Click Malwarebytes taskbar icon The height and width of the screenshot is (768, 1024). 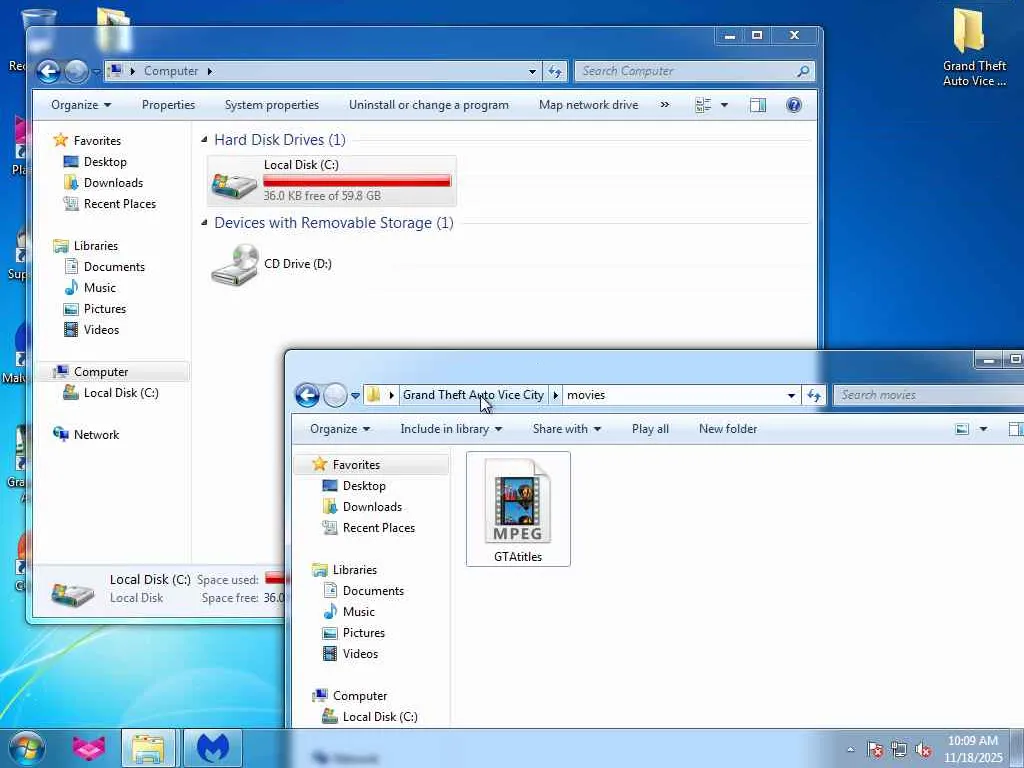point(213,748)
